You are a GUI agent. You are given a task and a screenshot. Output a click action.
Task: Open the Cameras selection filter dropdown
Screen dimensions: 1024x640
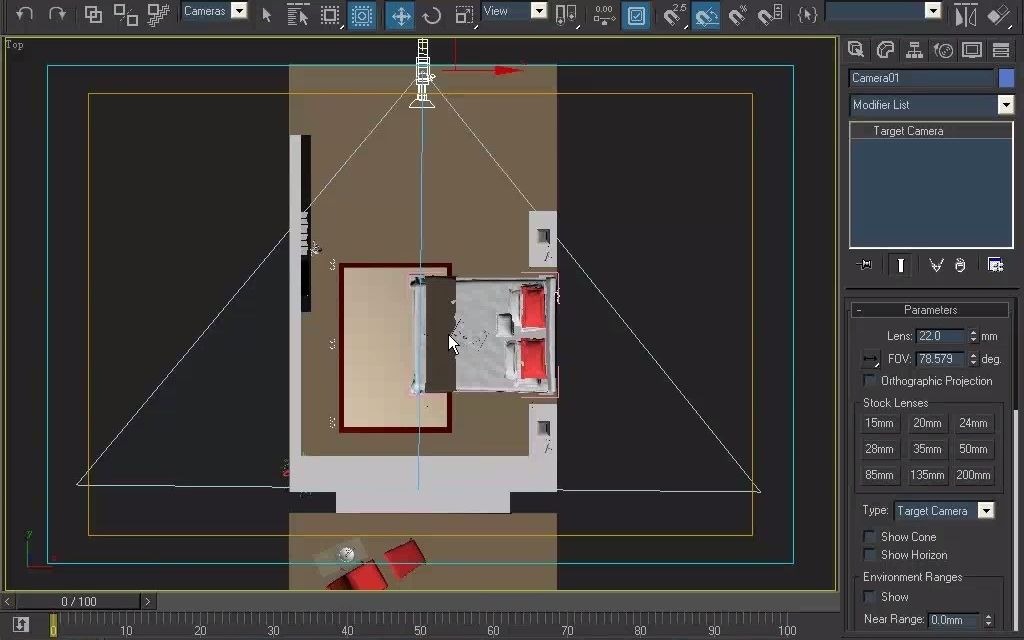pos(238,11)
